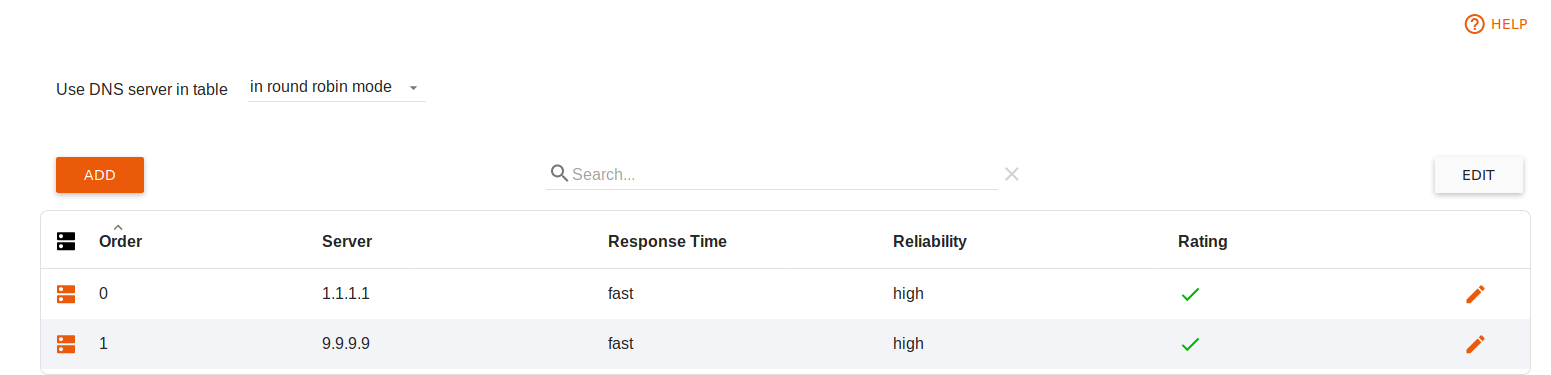Clear search with the X icon
Viewport: 1551px width, 375px height.
coord(1012,174)
